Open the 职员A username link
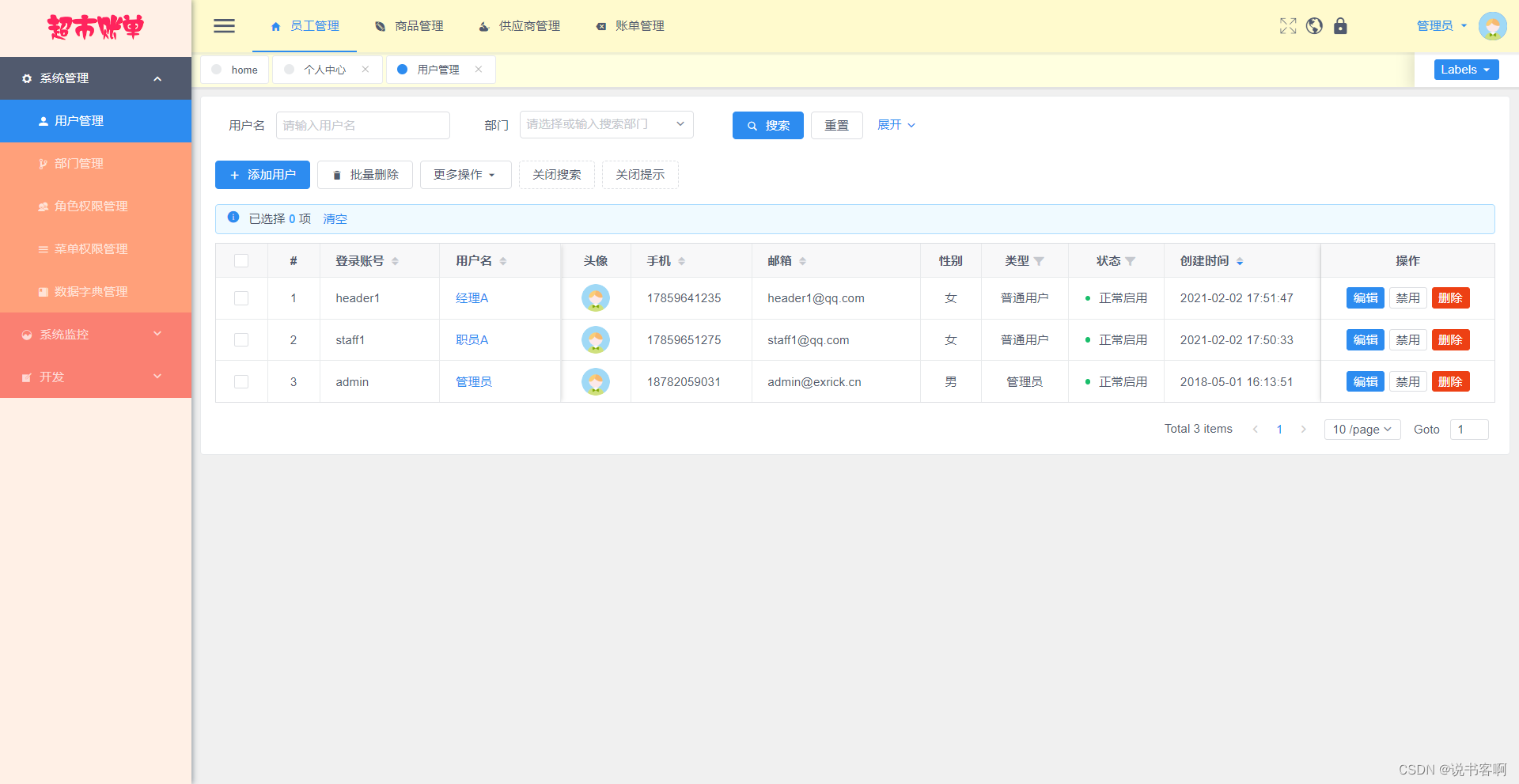This screenshot has height=784, width=1519. pos(472,340)
